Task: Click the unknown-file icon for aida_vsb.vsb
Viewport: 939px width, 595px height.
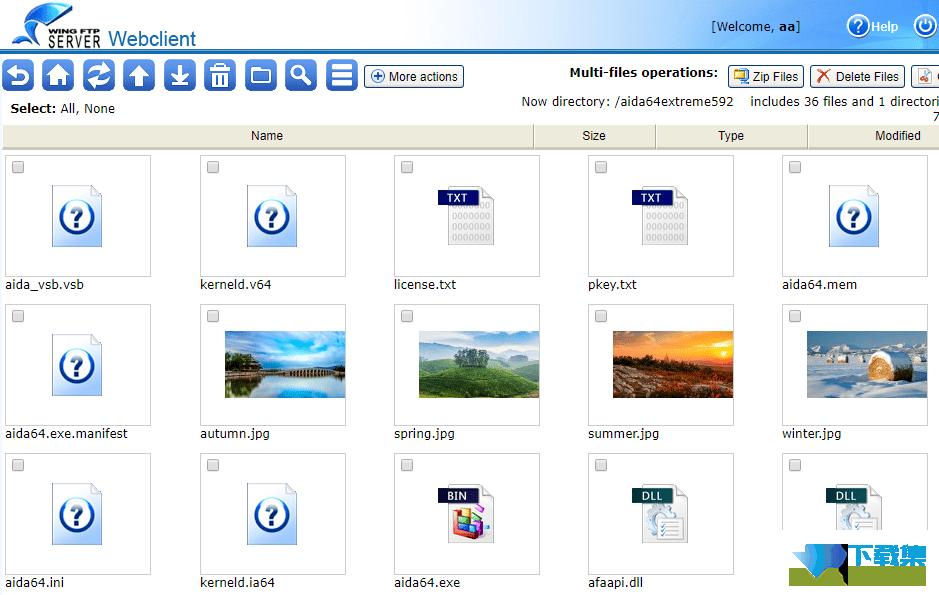Action: coord(77,216)
